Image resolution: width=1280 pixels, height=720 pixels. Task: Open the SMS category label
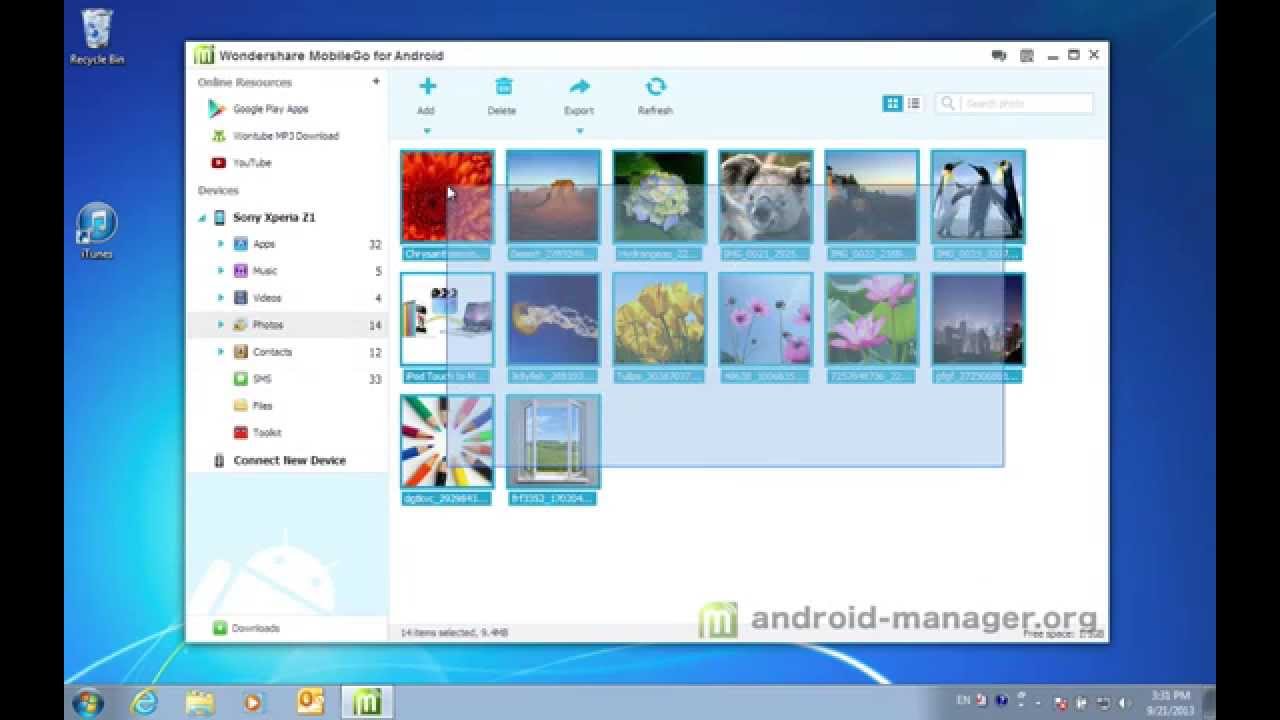[x=262, y=379]
